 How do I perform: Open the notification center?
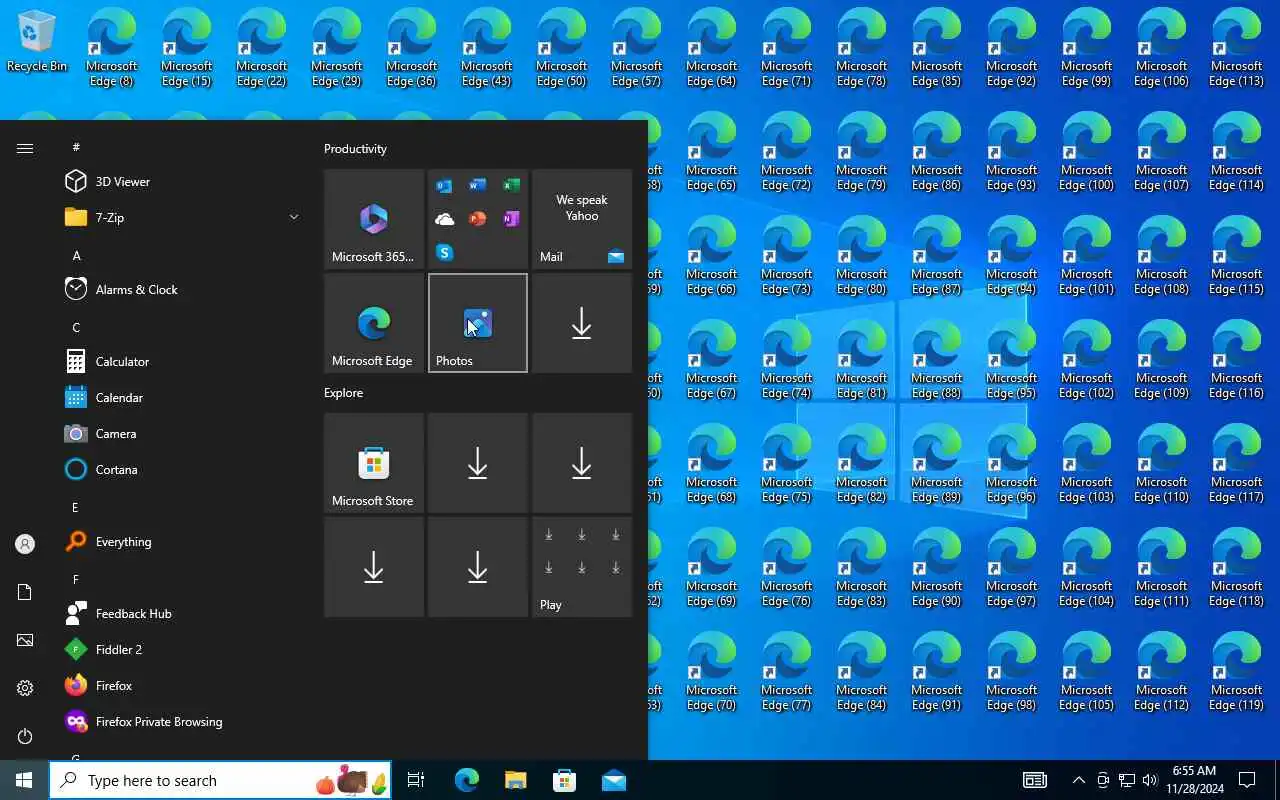[x=1247, y=780]
